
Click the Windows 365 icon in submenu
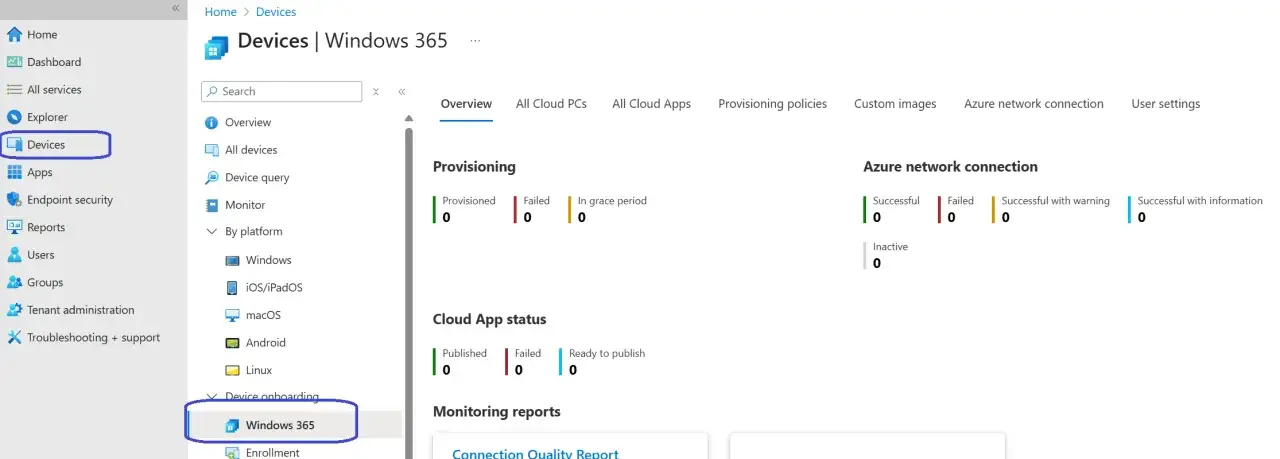(x=232, y=425)
